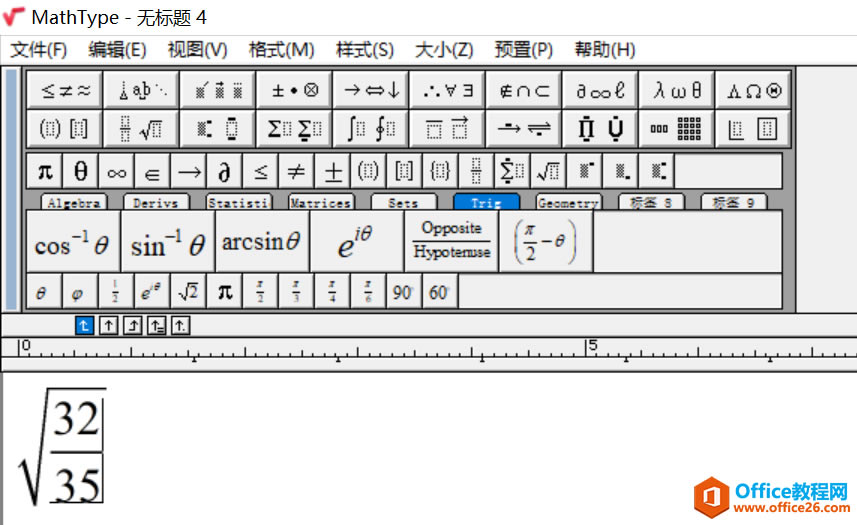This screenshot has height=525, width=857.
Task: Select the center tab stop button
Action: (108, 326)
